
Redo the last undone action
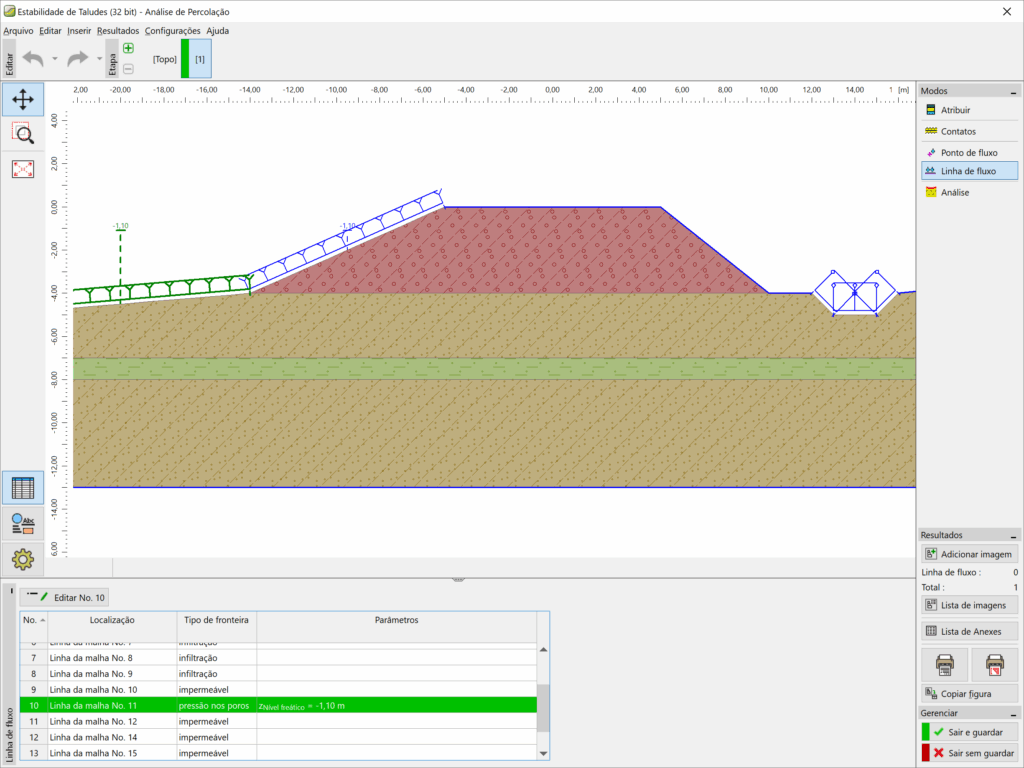pyautogui.click(x=78, y=59)
